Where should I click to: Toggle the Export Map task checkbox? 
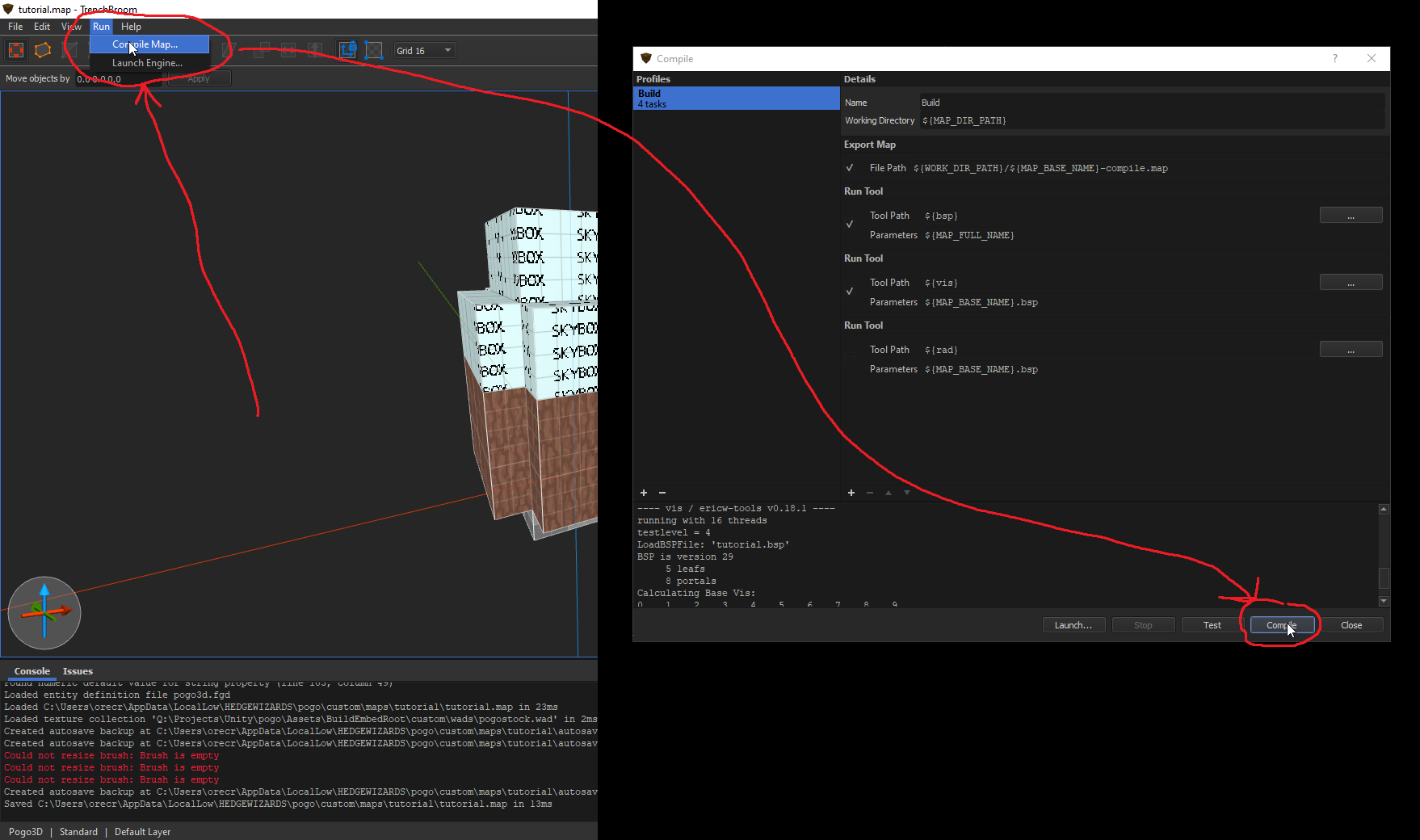(850, 168)
